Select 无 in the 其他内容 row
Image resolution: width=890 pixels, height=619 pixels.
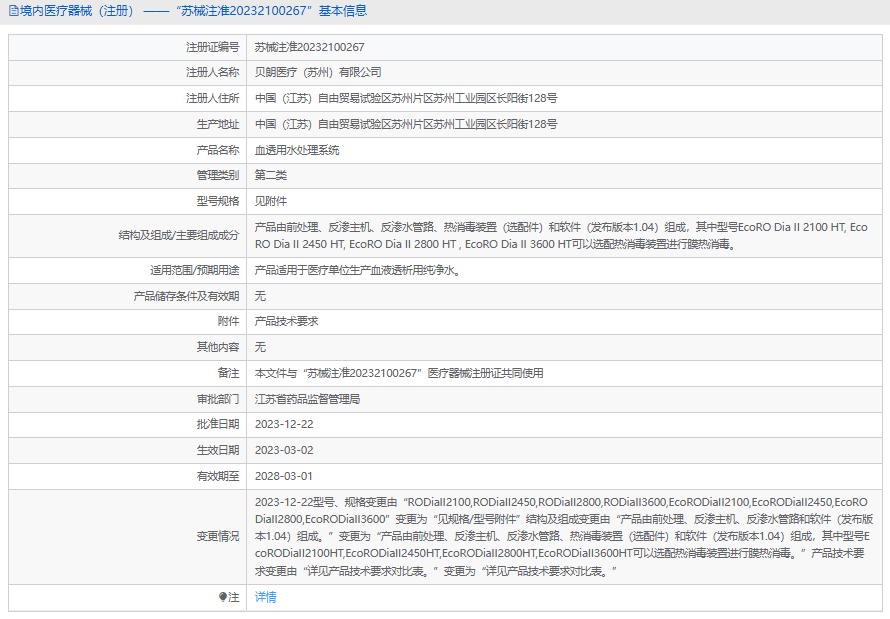[x=260, y=347]
